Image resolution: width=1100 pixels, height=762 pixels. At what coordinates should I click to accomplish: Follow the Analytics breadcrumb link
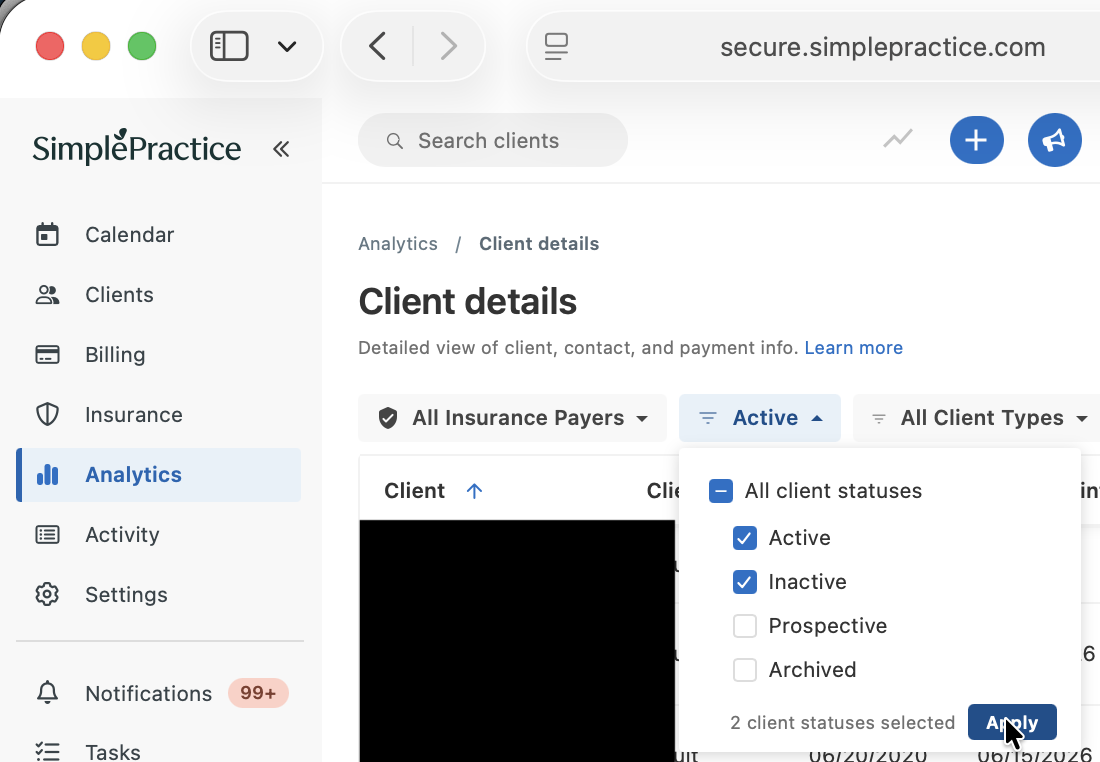(x=398, y=244)
